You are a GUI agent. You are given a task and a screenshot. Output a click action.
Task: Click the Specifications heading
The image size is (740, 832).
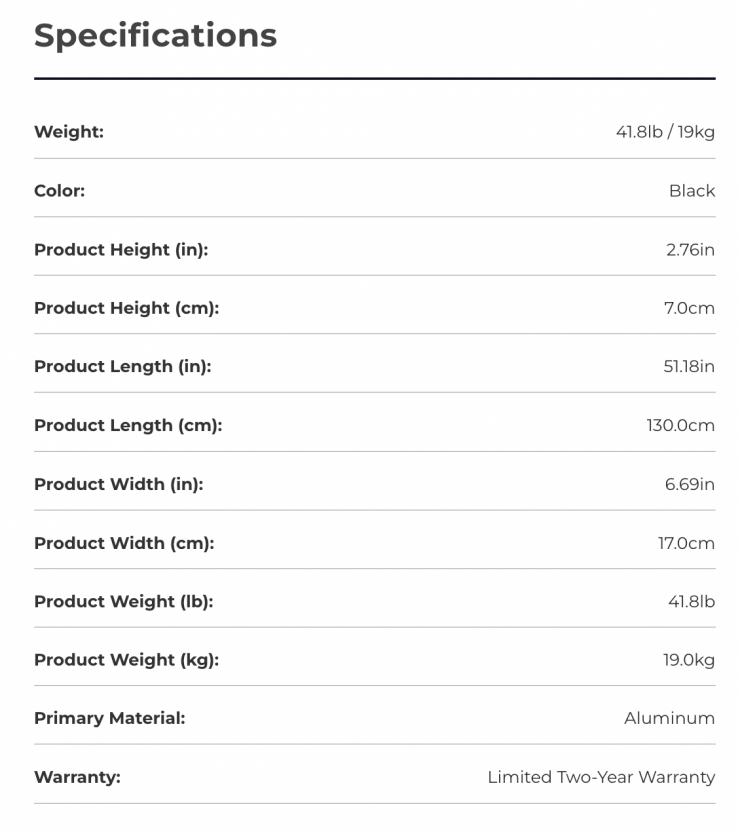point(155,36)
